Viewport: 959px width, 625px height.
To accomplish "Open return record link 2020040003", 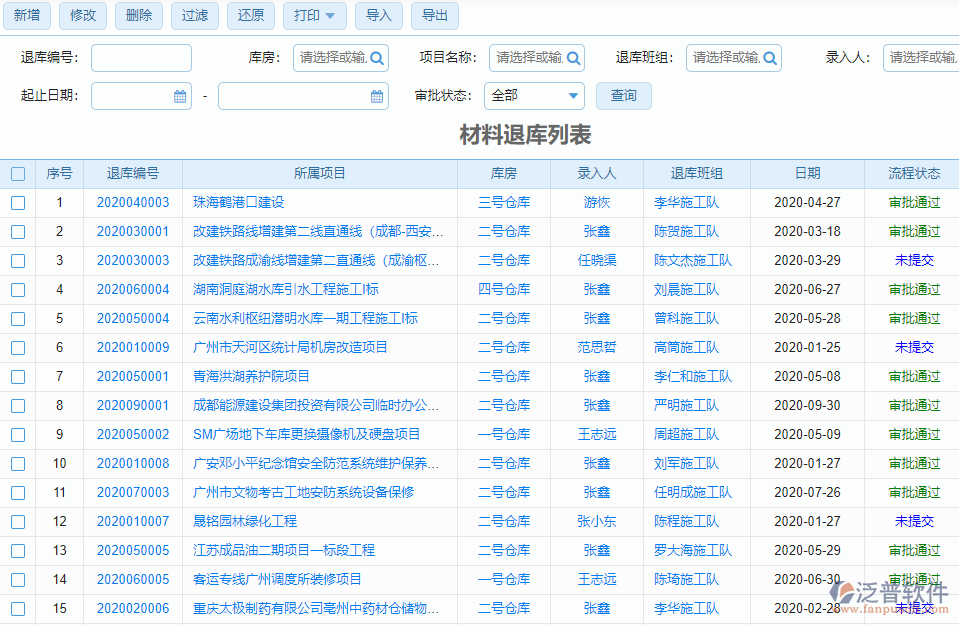I will (133, 203).
